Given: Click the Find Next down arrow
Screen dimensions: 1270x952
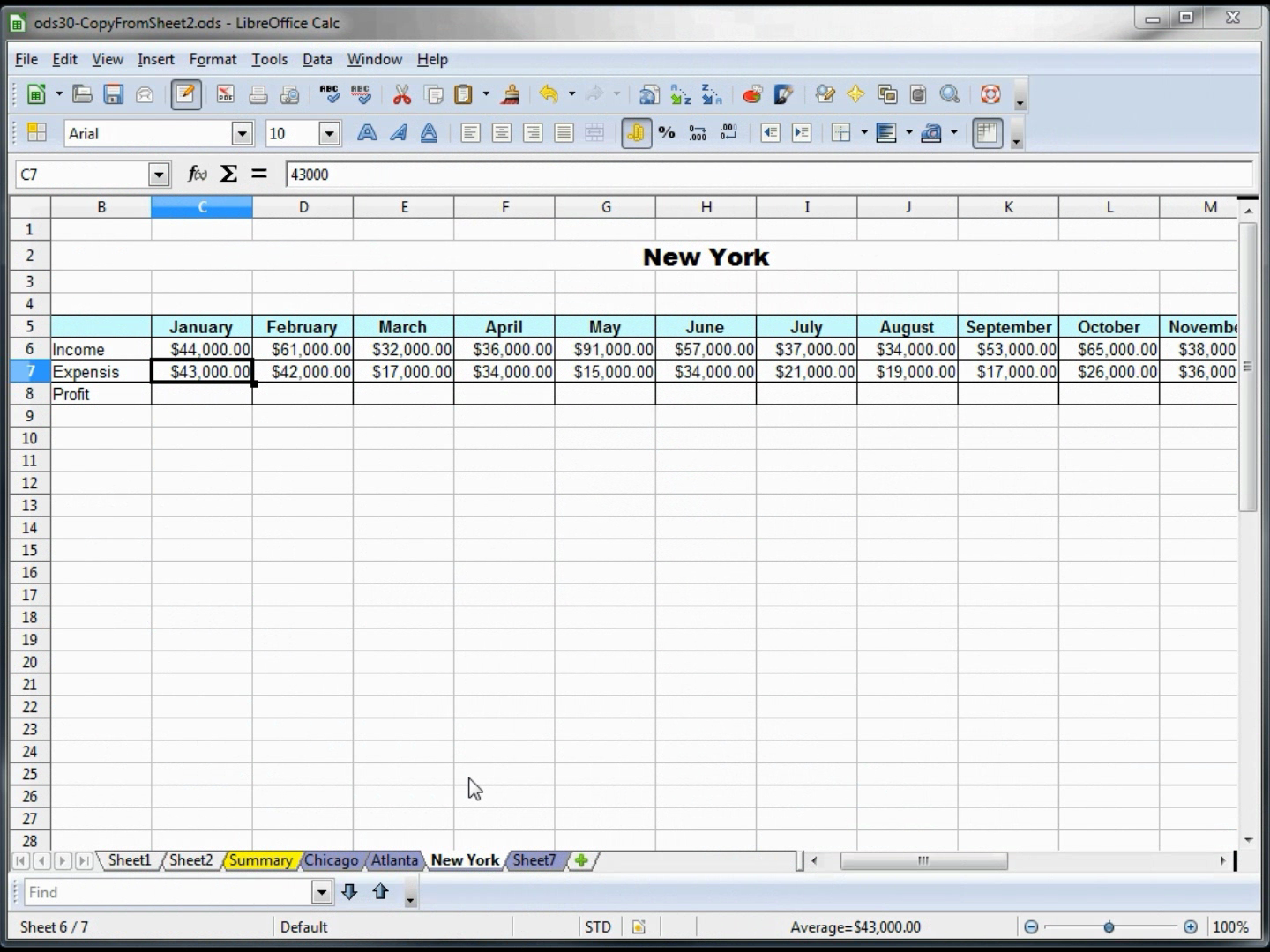Looking at the screenshot, I should click(349, 892).
